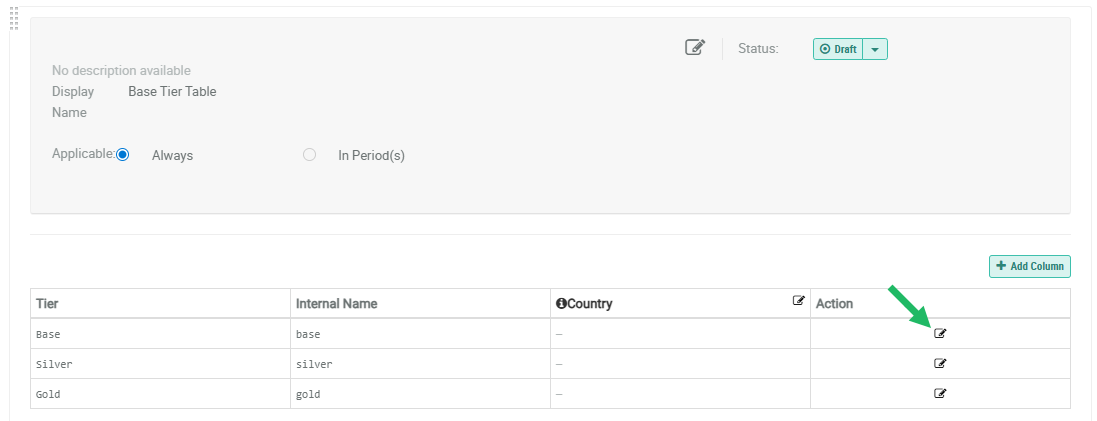Edit the Country column via header icon
This screenshot has width=1097, height=421.
pos(799,300)
